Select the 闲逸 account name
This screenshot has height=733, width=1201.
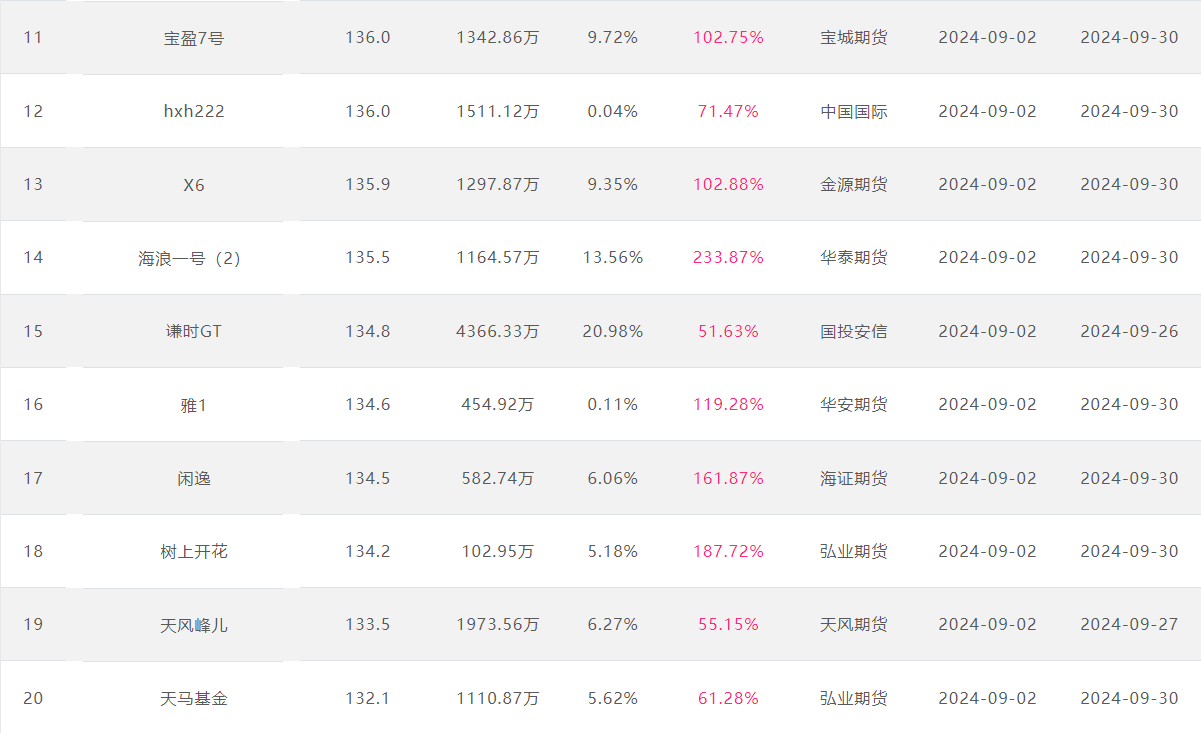pyautogui.click(x=194, y=478)
